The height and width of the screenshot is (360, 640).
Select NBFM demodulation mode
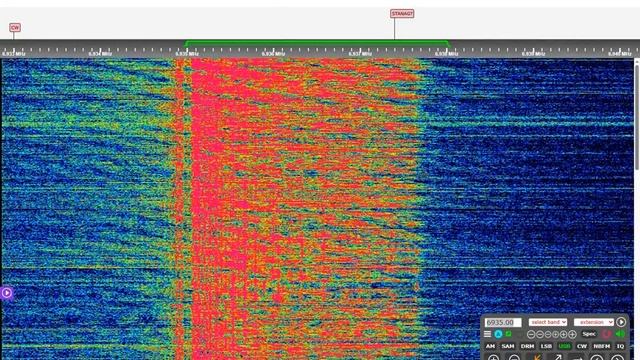pos(602,346)
